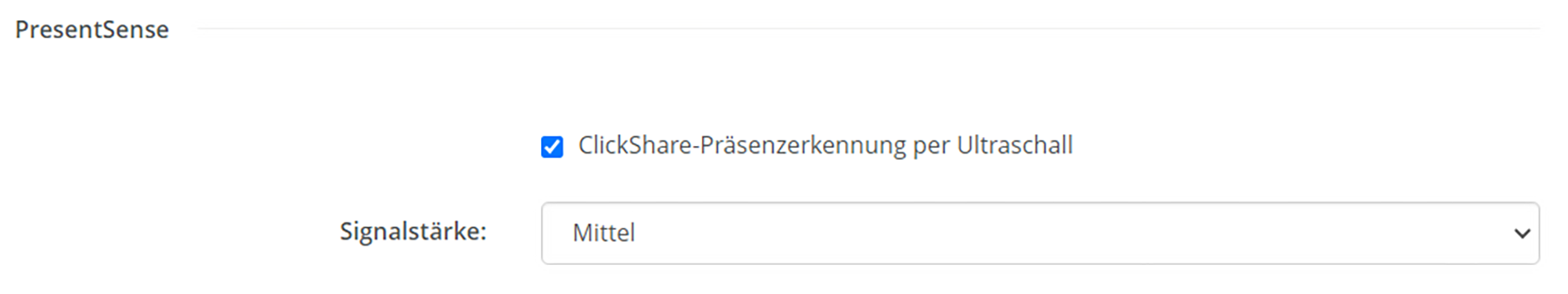Expand the combo box showing Mittel
This screenshot has height=294, width=1568.
[x=1040, y=233]
